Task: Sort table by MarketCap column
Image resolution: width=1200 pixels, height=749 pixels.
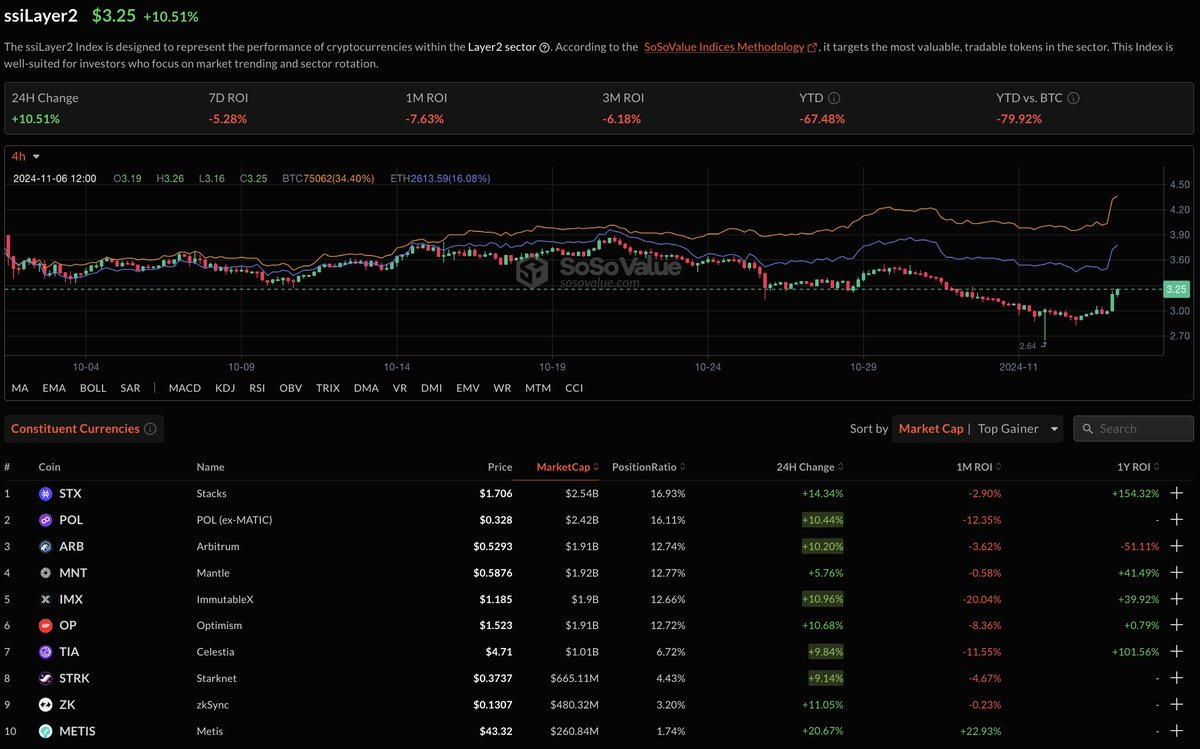Action: (x=567, y=467)
